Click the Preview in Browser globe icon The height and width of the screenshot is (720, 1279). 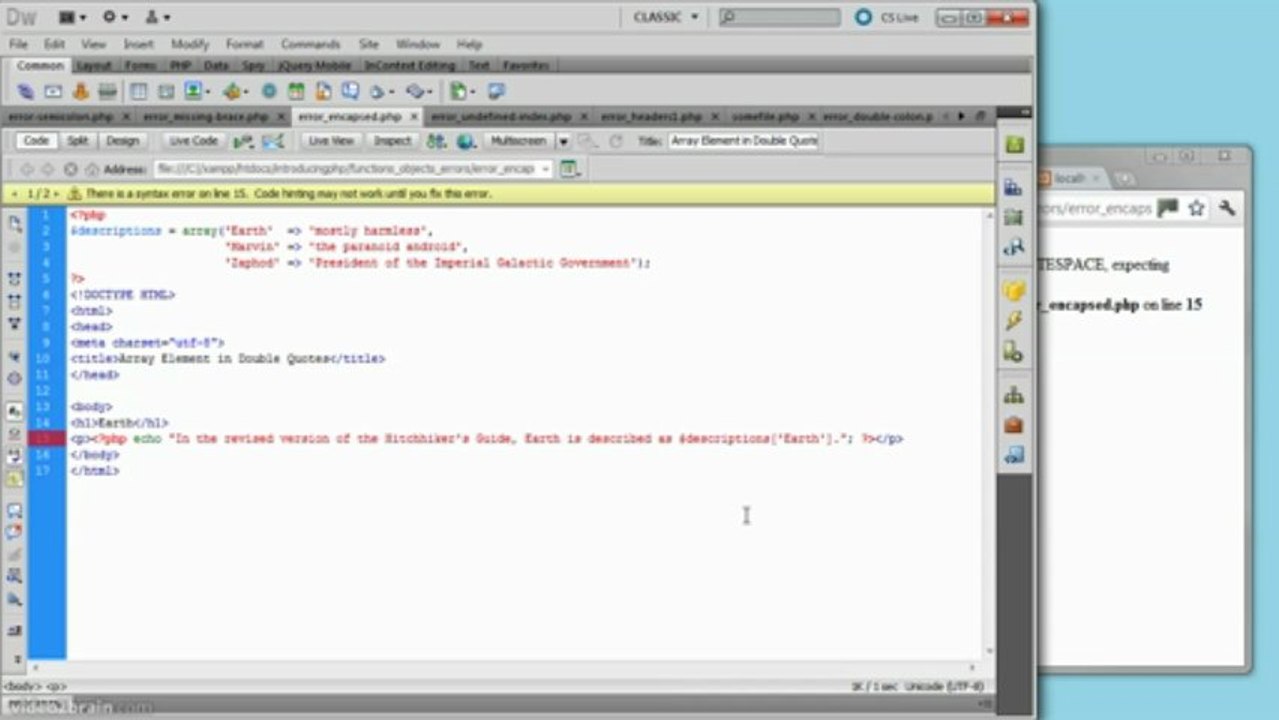[465, 141]
